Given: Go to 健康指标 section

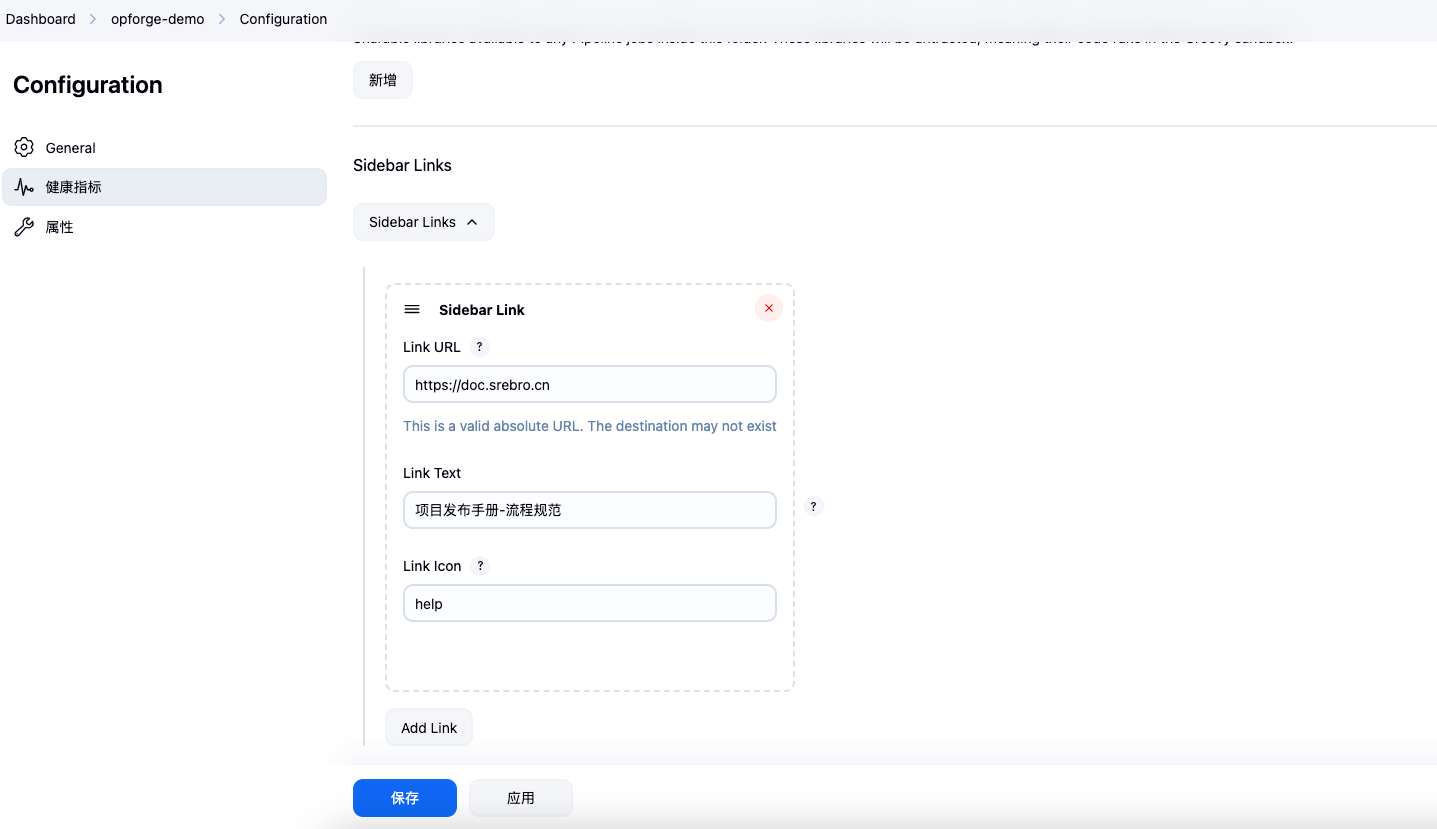Looking at the screenshot, I should pyautogui.click(x=73, y=187).
